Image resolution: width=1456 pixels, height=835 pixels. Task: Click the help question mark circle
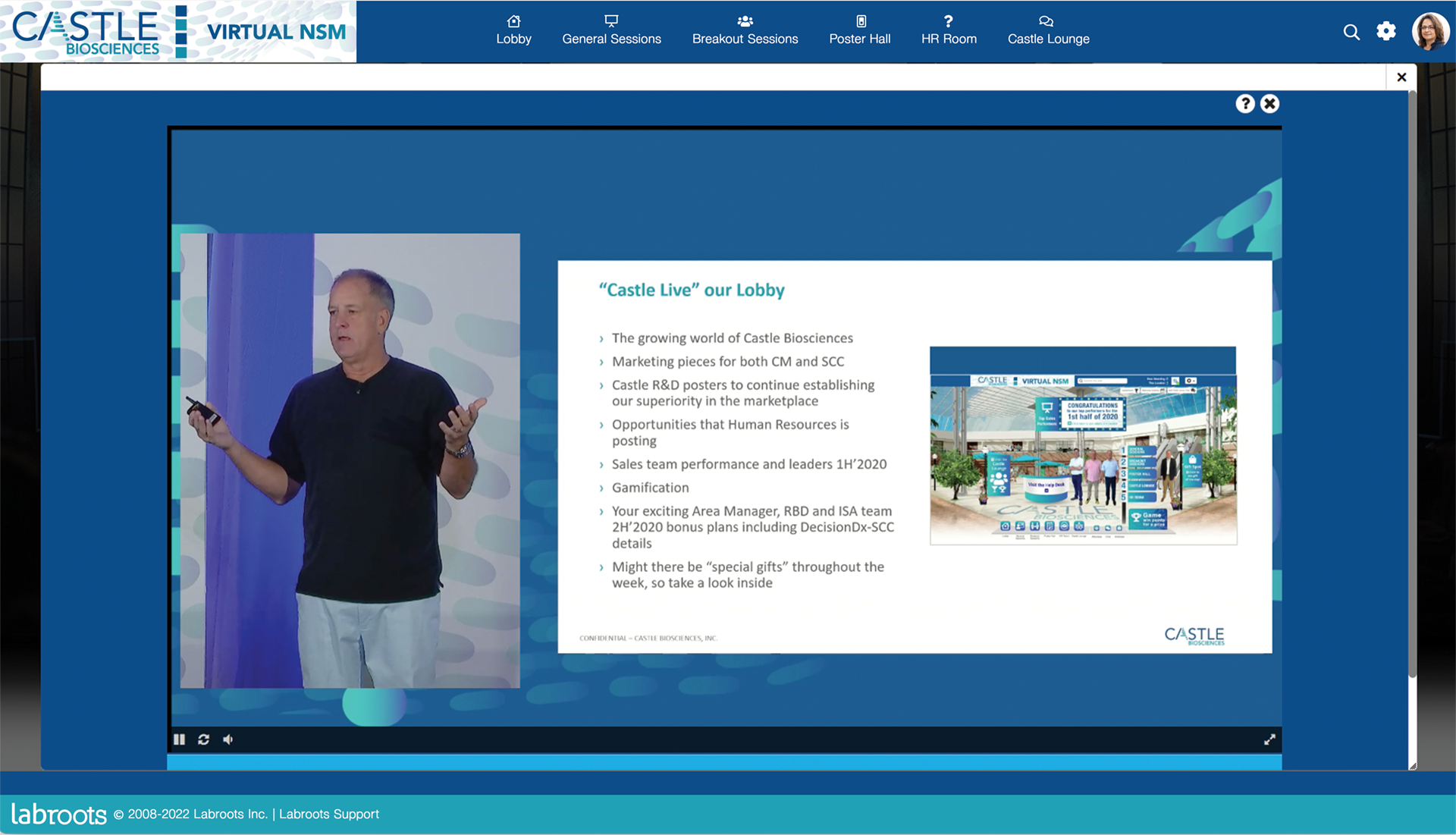[1244, 104]
